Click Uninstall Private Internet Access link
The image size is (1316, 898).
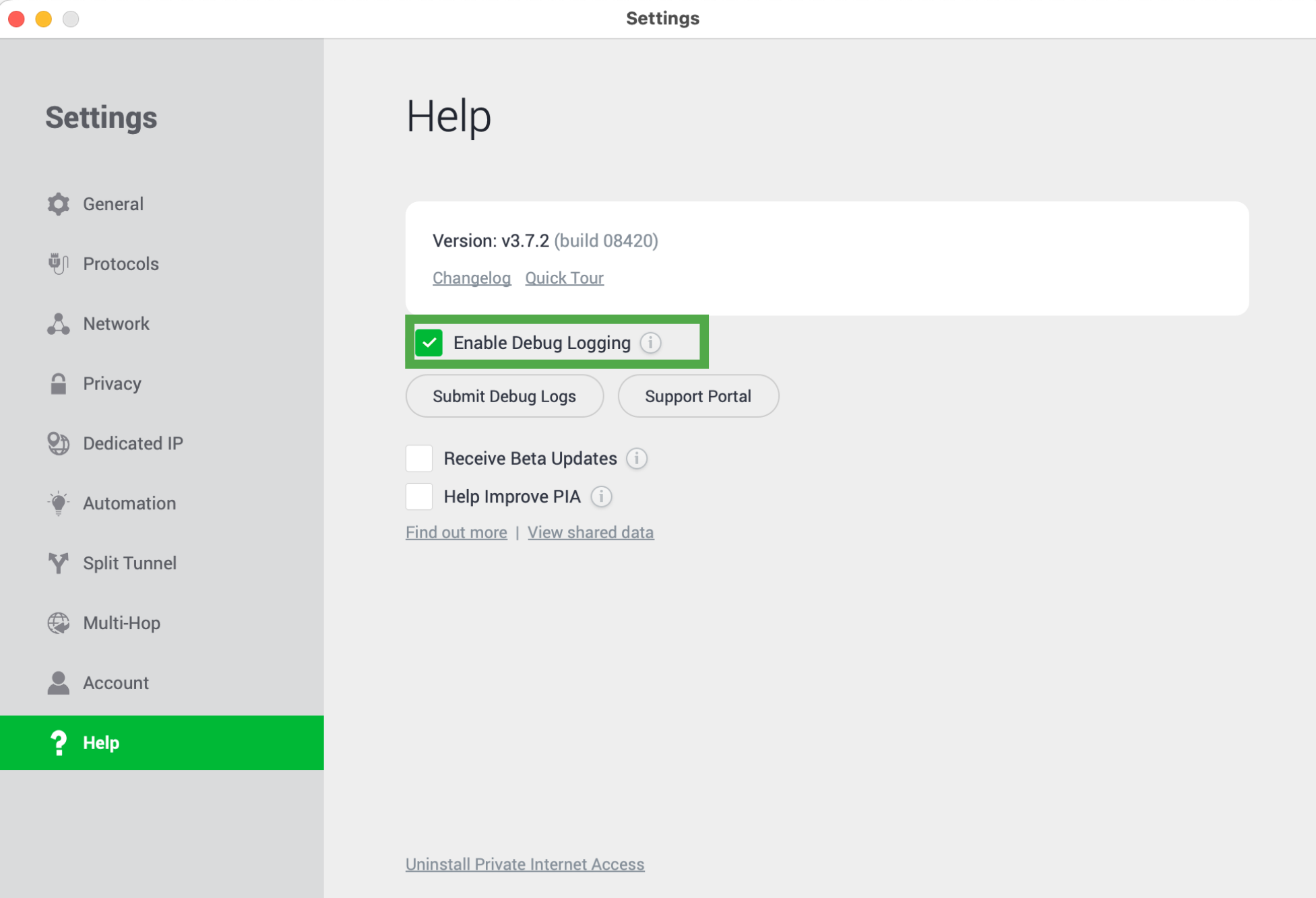pyautogui.click(x=525, y=864)
